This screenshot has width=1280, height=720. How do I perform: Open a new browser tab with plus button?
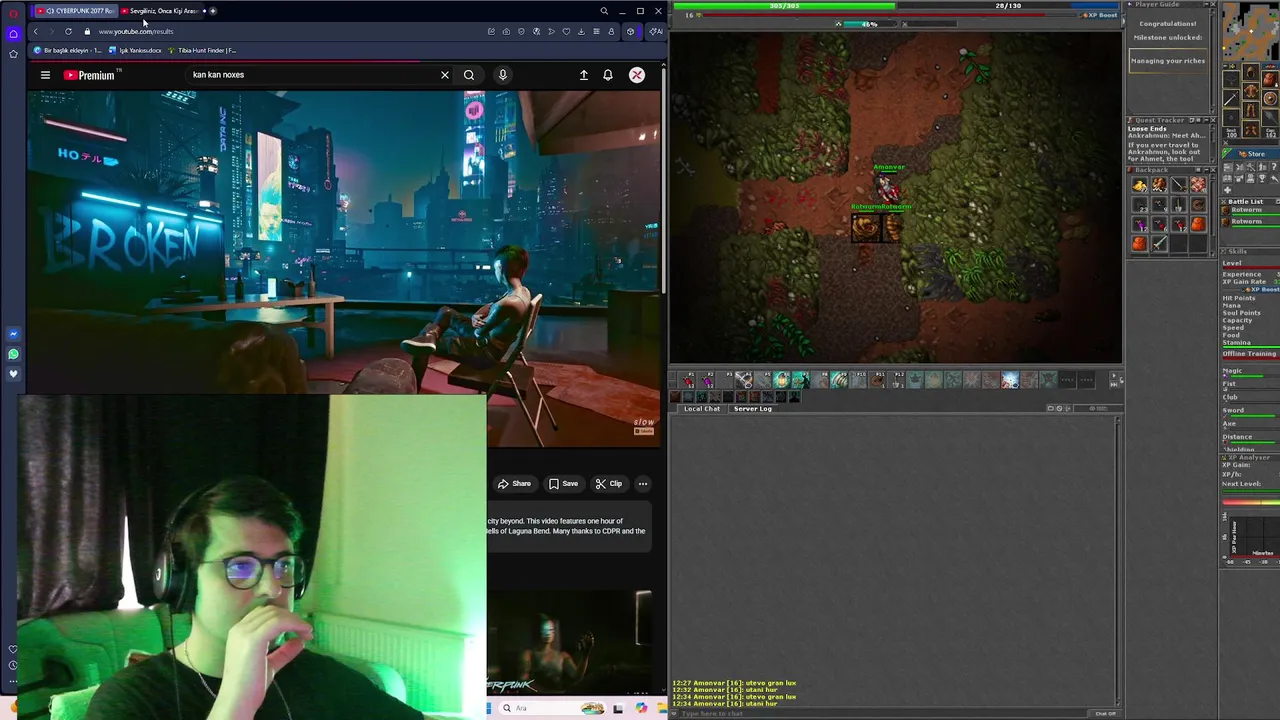click(213, 11)
